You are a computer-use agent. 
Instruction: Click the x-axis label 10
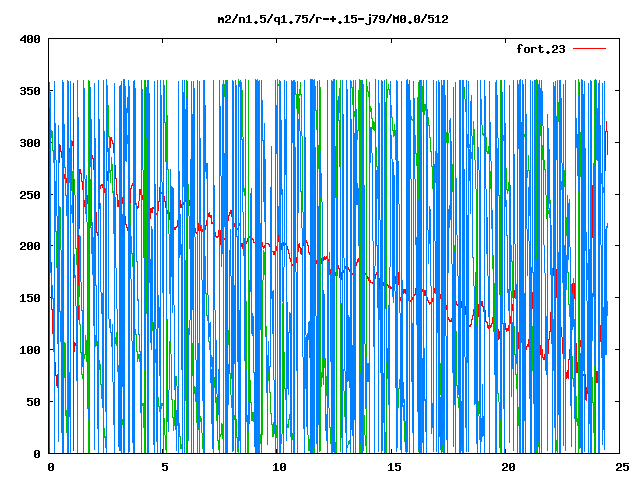[279, 467]
